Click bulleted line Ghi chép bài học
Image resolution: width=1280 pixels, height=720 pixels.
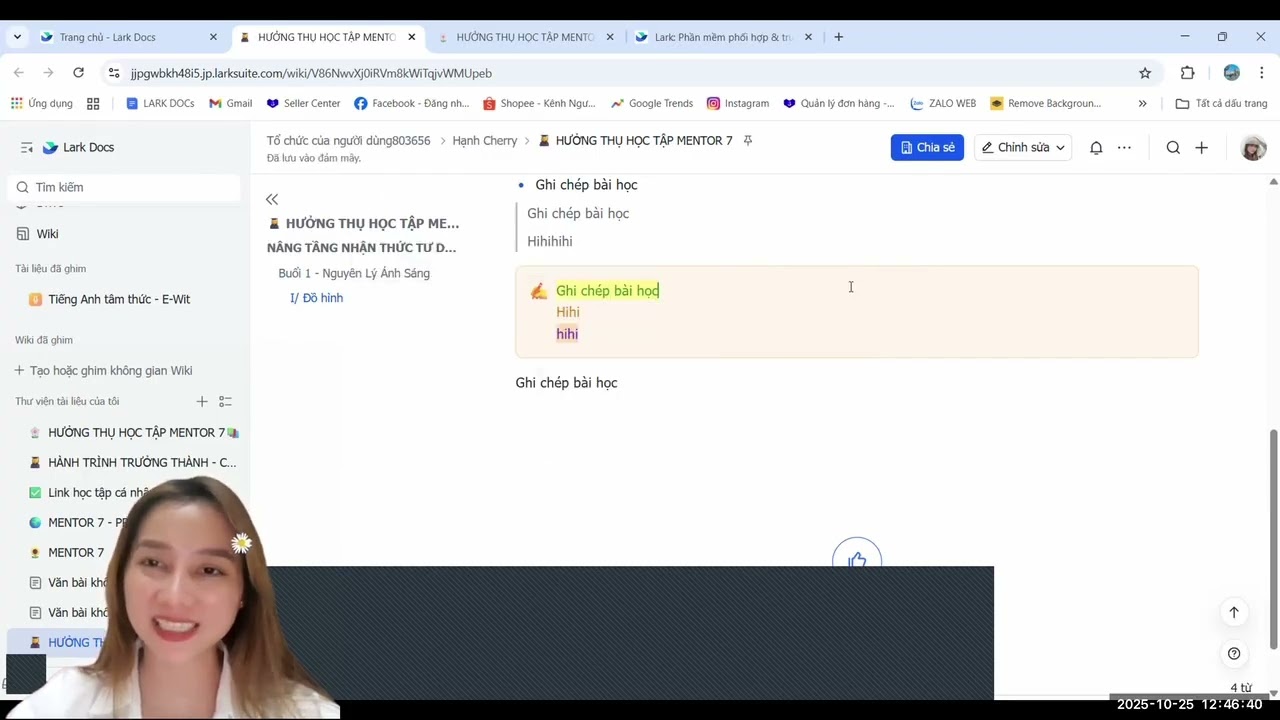[586, 185]
